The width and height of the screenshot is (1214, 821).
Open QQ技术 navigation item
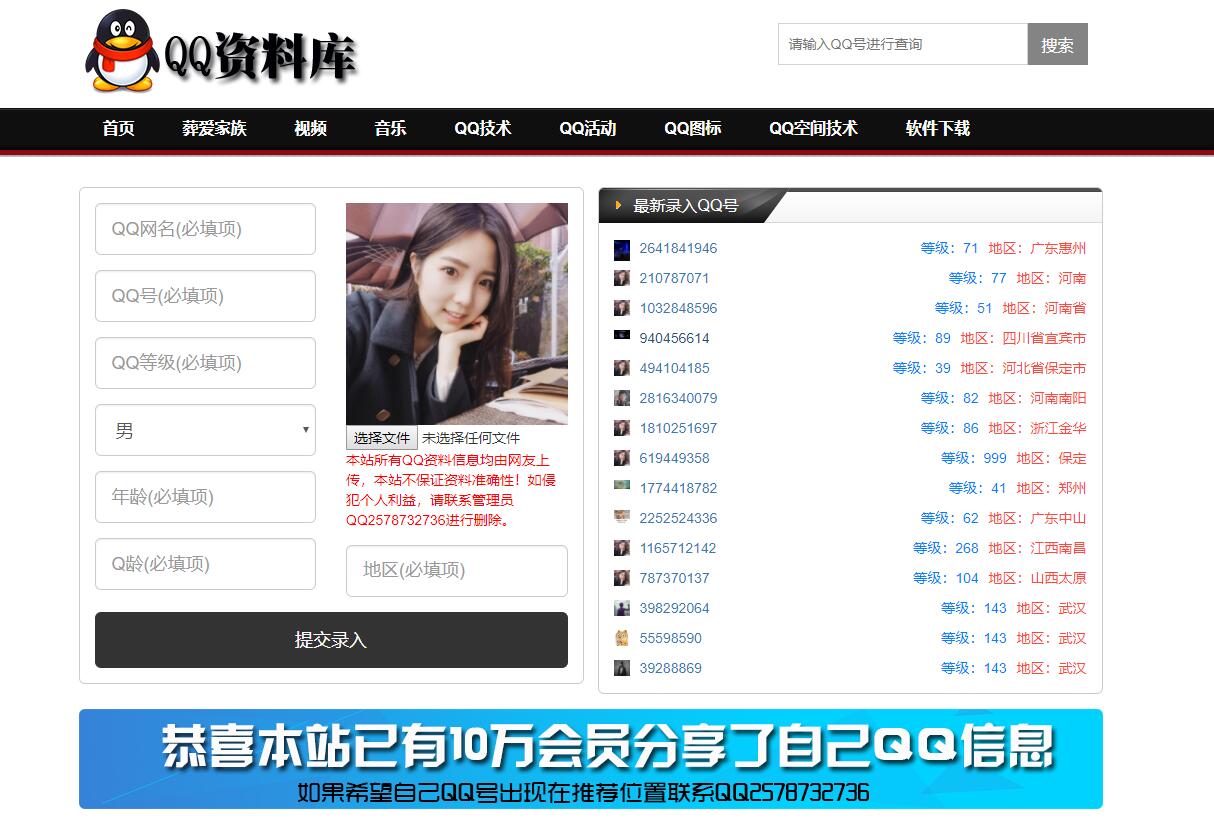pos(483,128)
